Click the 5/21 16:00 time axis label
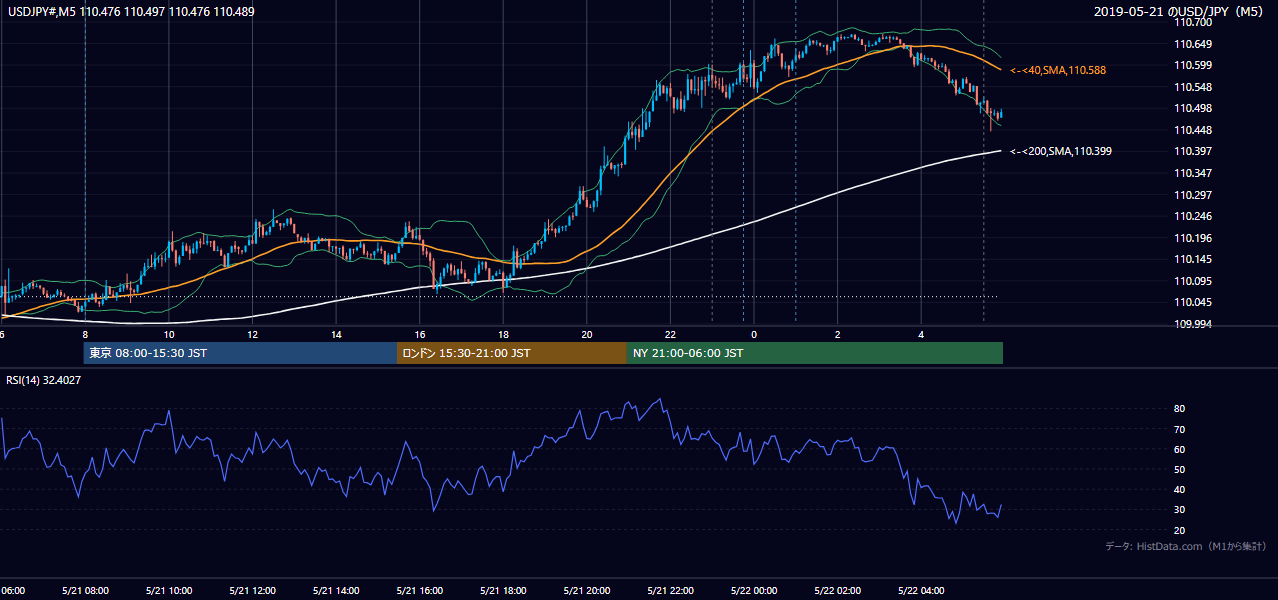Image resolution: width=1278 pixels, height=600 pixels. (420, 590)
